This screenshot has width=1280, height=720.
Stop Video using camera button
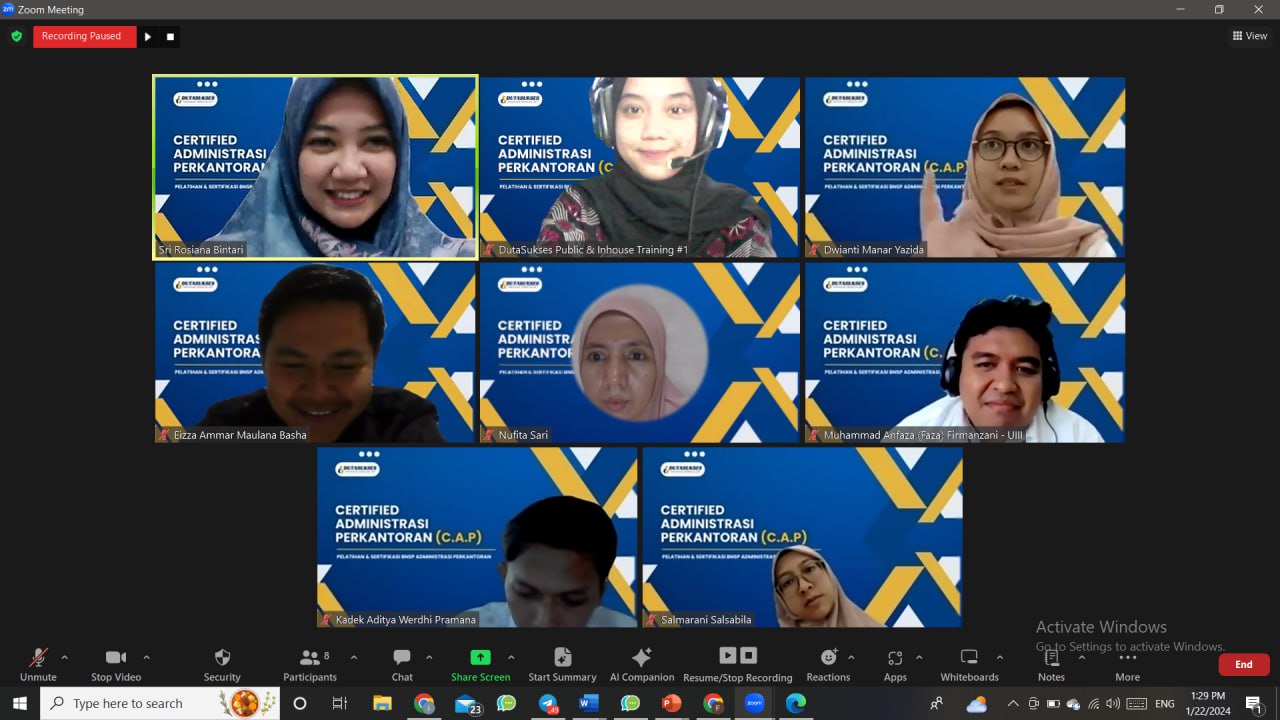coord(116,665)
